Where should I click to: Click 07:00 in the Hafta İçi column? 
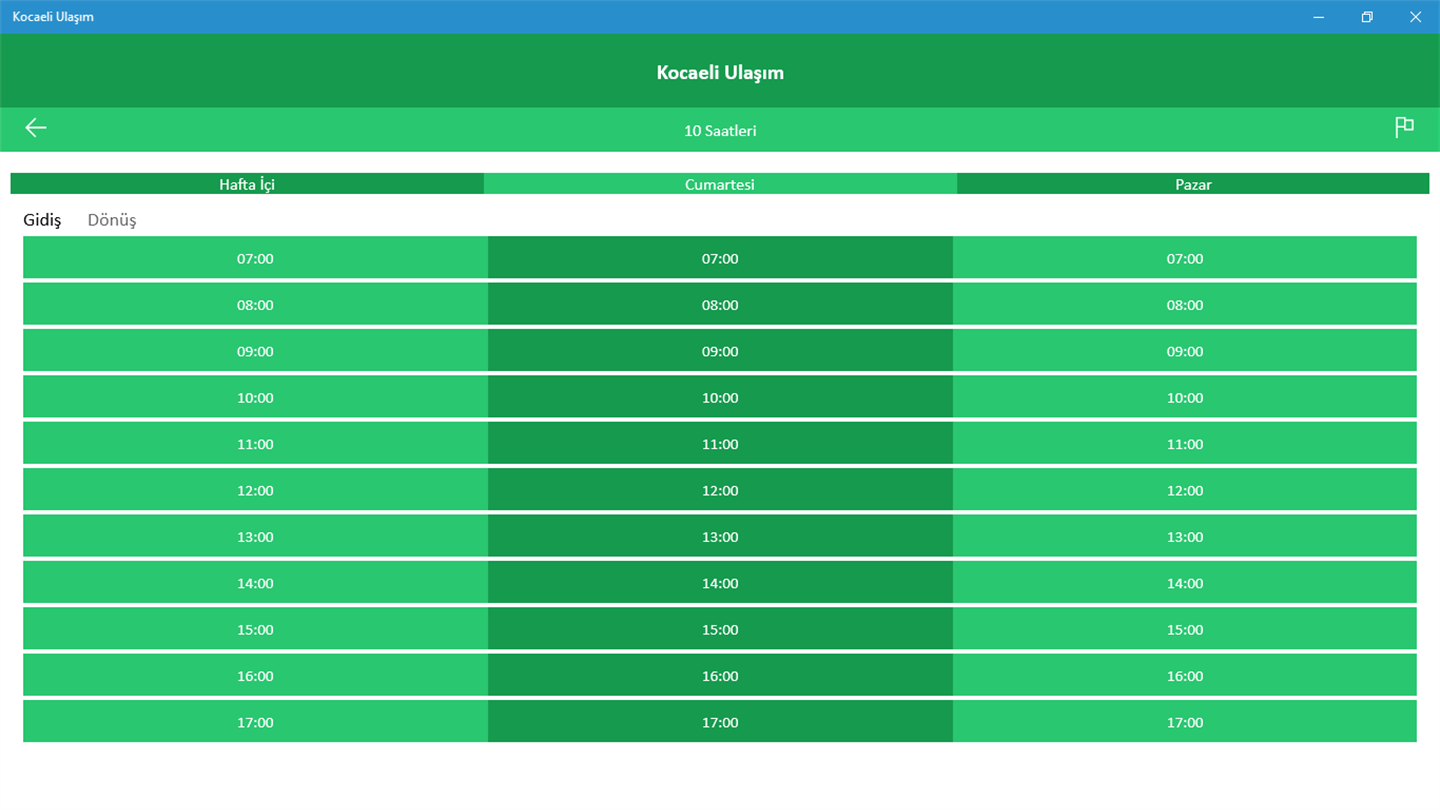(x=255, y=258)
